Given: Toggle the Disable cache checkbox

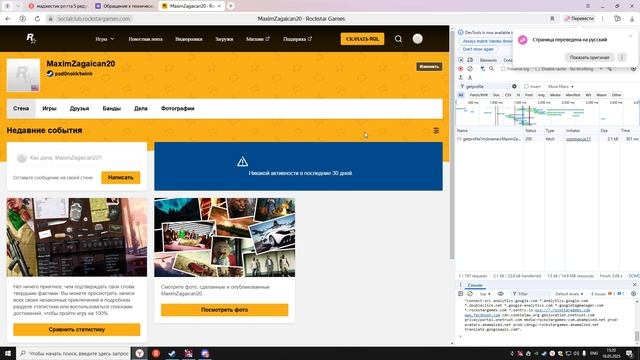Looking at the screenshot, I should tap(537, 69).
